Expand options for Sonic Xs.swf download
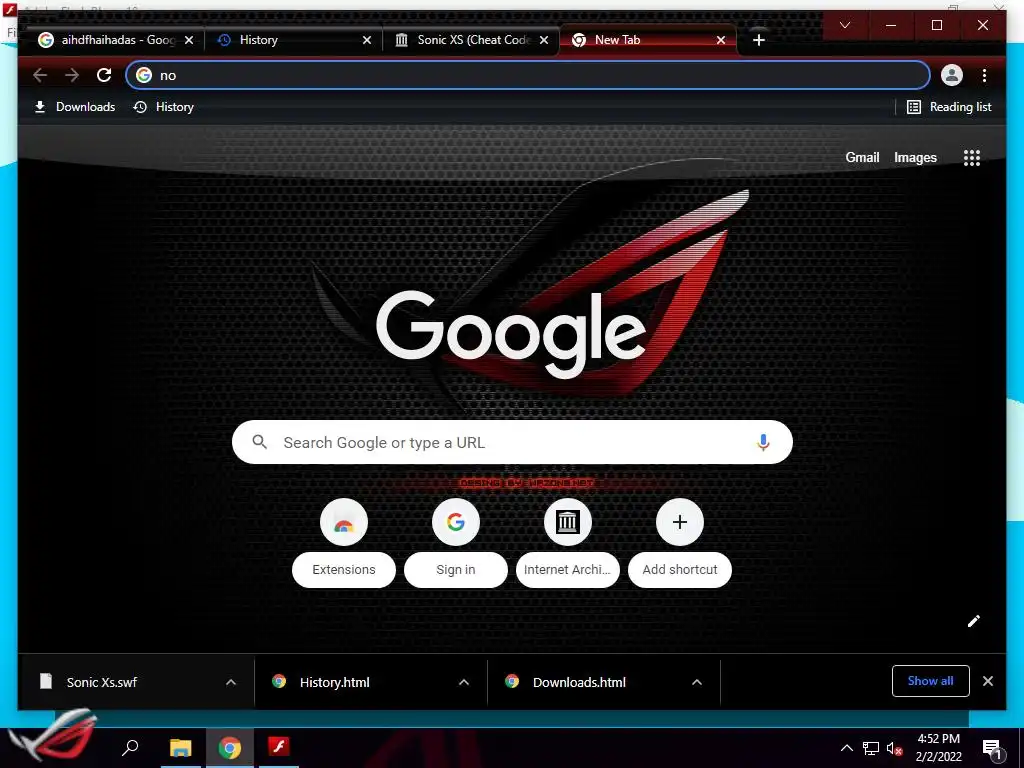The height and width of the screenshot is (768, 1024). 231,682
